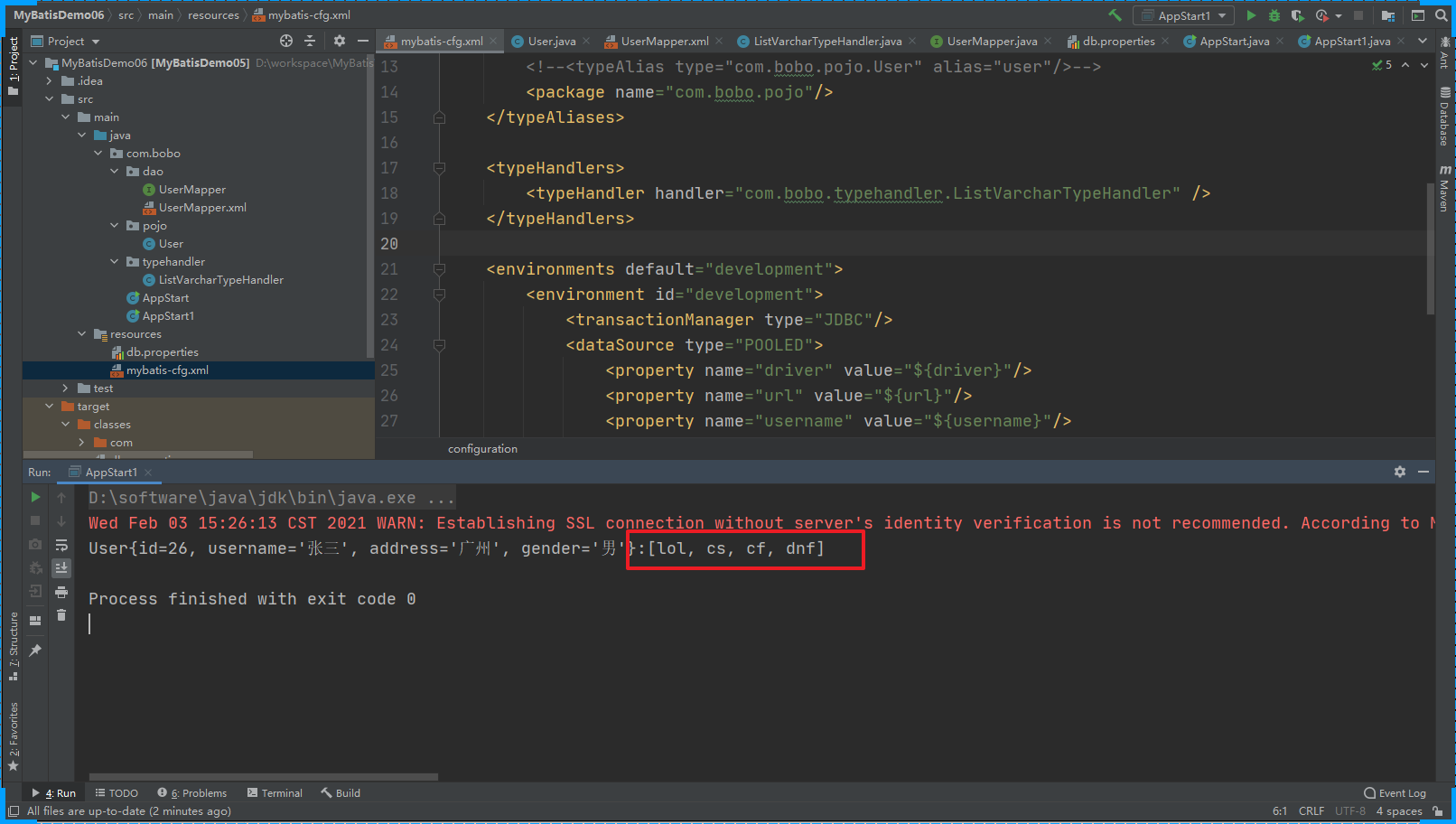This screenshot has height=824, width=1456.
Task: Select db.properties in project tree
Action: pos(162,351)
